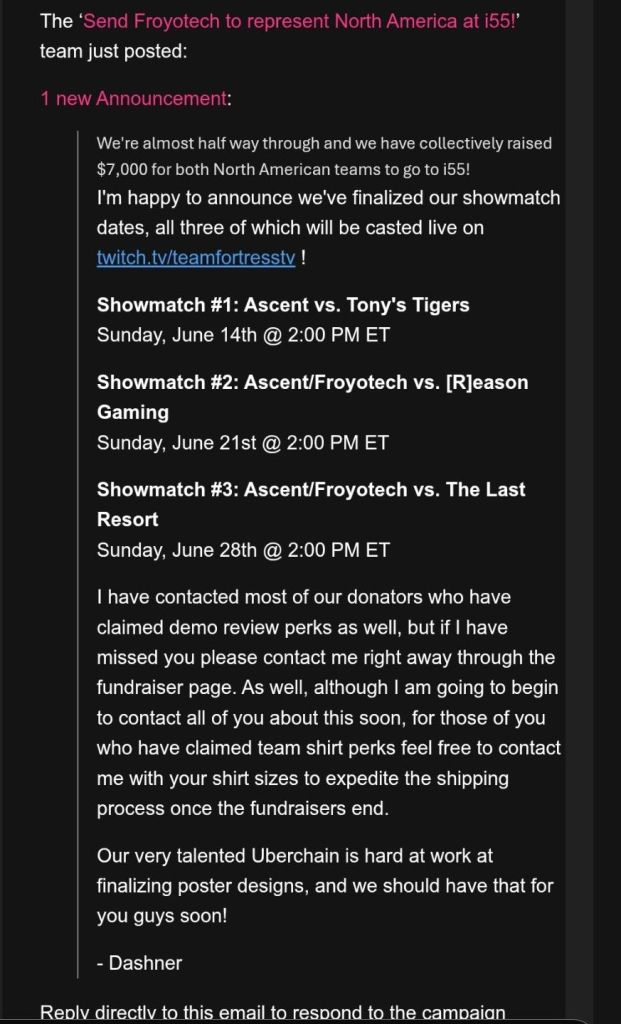Click the vertical quote bar left of the announcement
This screenshot has width=621, height=1024.
click(x=78, y=550)
